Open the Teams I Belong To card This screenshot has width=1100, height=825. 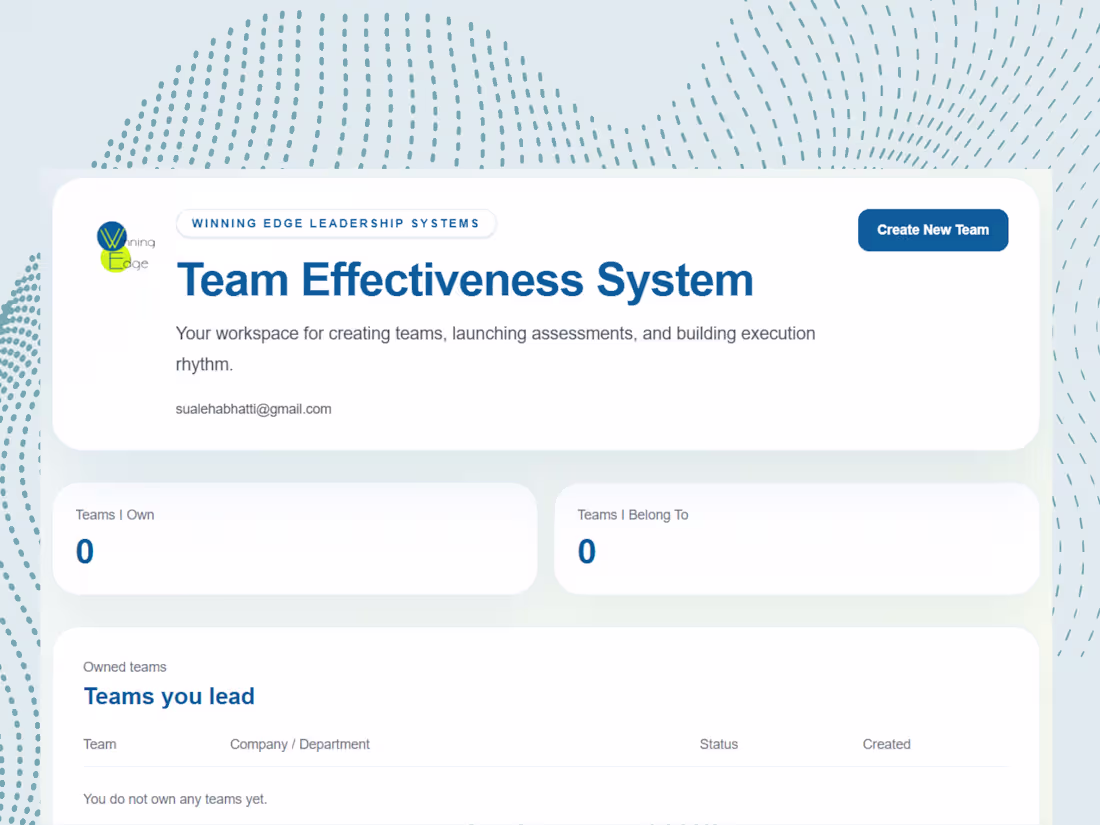[x=797, y=538]
